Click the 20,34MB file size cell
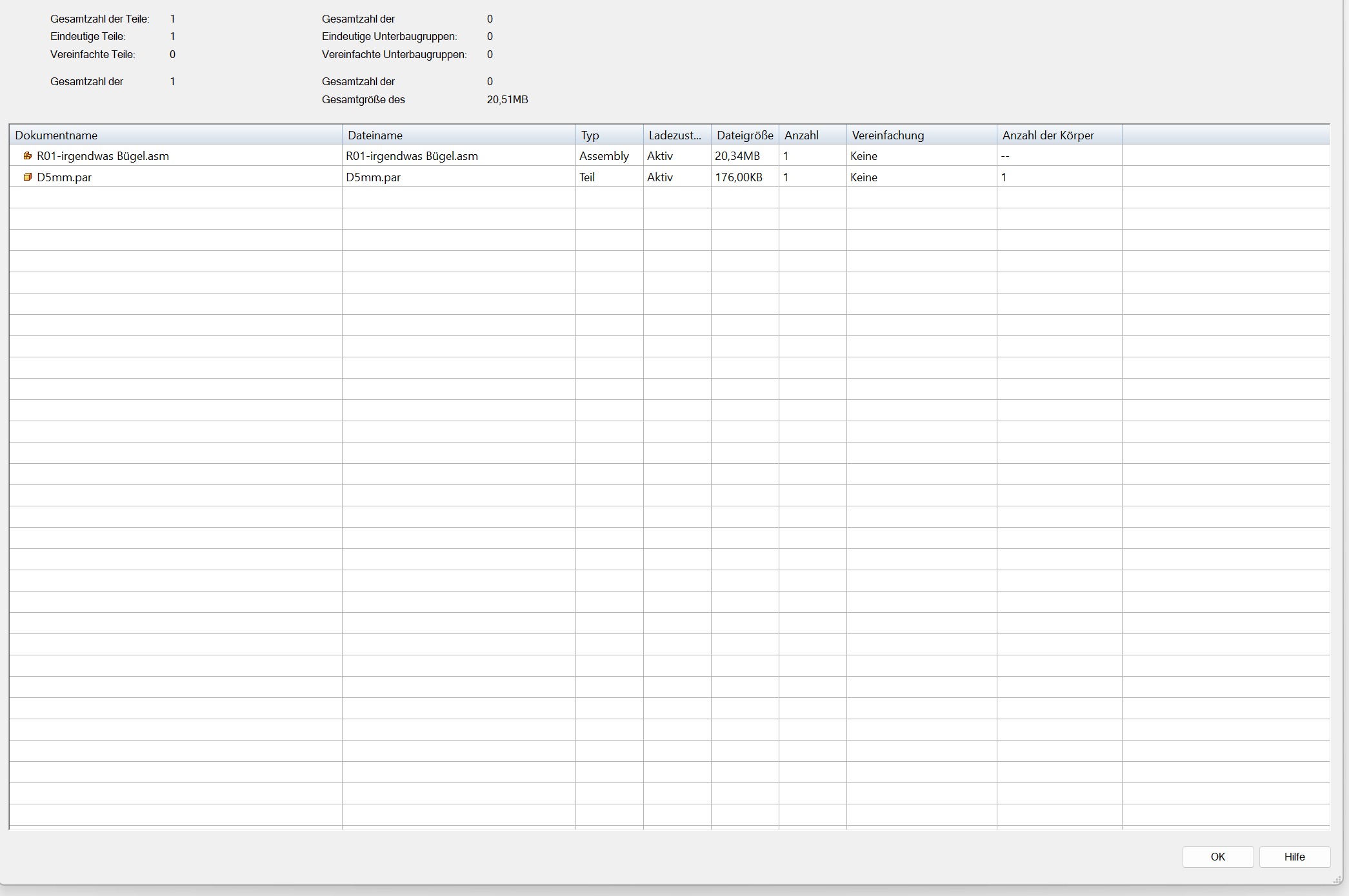Screen dimensions: 1349x896 click(x=737, y=155)
